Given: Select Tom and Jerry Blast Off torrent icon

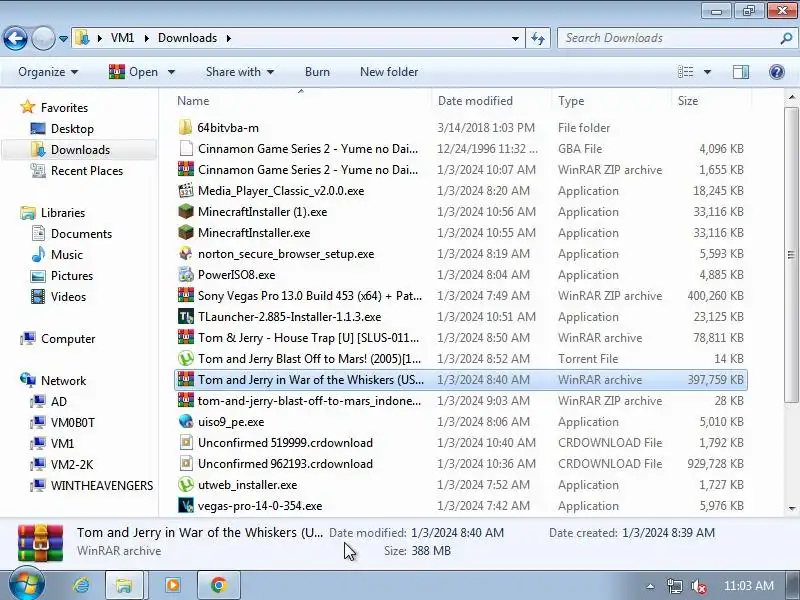Looking at the screenshot, I should click(186, 358).
